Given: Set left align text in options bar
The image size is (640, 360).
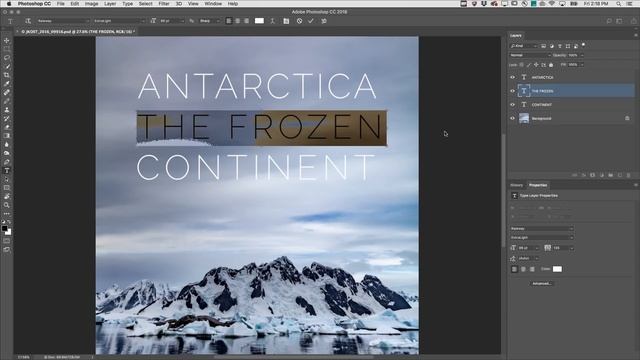Looking at the screenshot, I should click(x=229, y=21).
